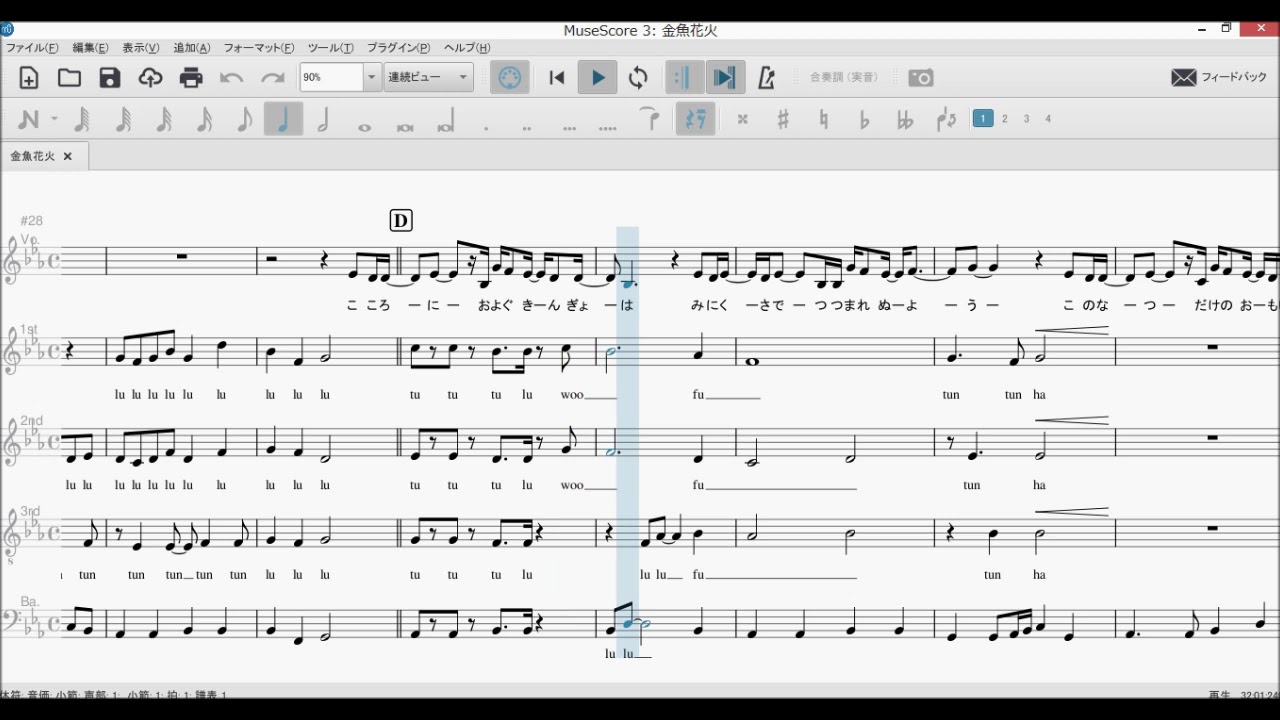
Task: Toggle 合奏調(実音) concert pitch
Action: [x=844, y=78]
